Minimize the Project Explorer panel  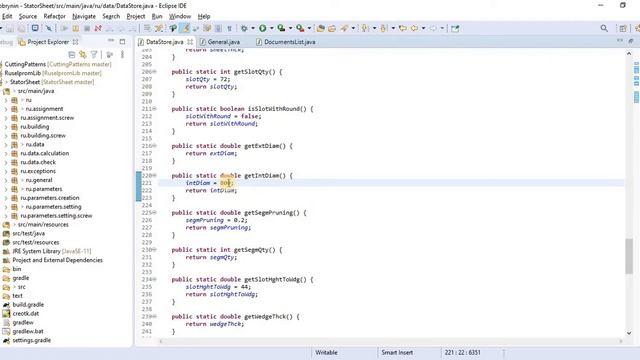[111, 41]
